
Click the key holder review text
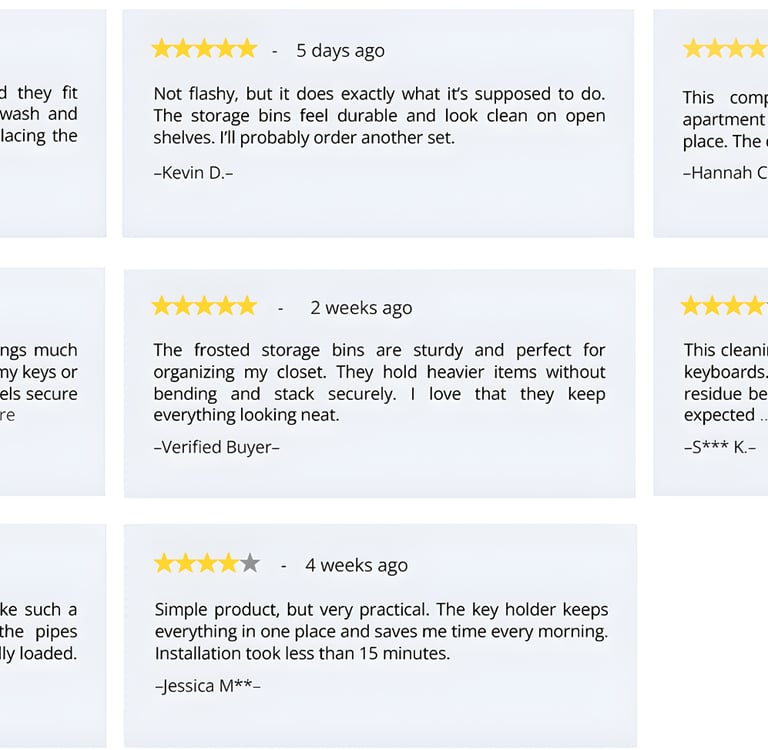coord(381,631)
